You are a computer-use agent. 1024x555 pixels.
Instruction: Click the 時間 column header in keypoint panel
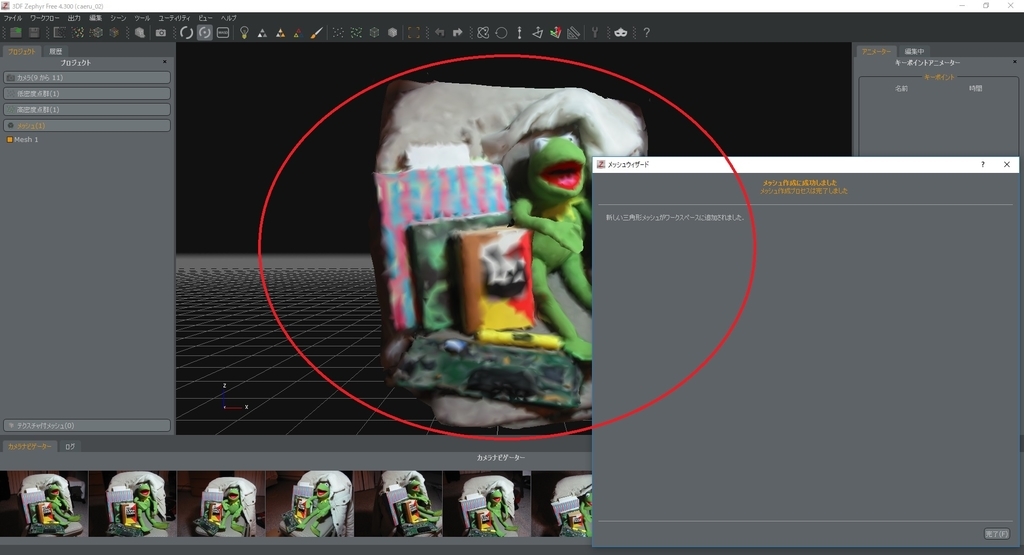976,88
